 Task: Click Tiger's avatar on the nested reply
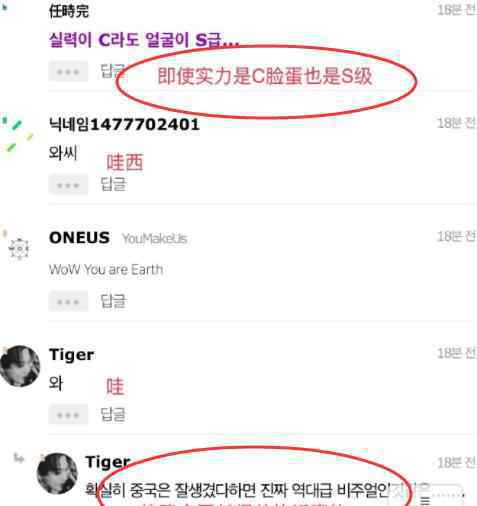57,473
